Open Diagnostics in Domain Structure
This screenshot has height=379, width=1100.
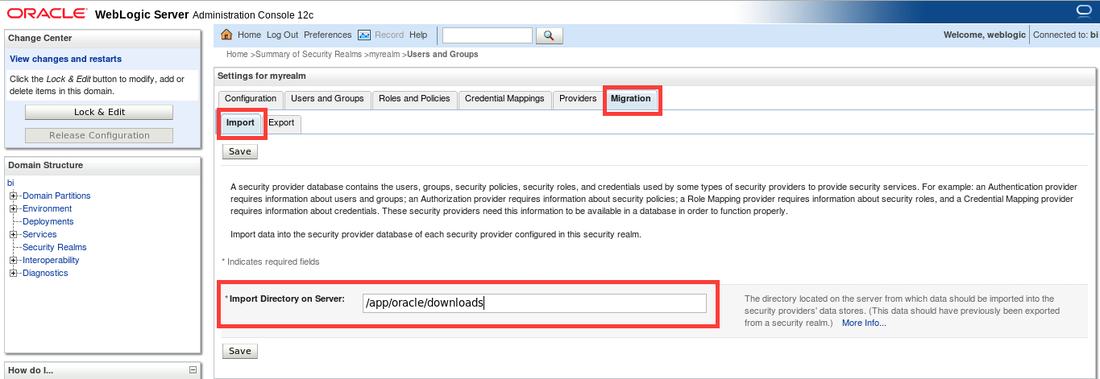click(x=45, y=273)
